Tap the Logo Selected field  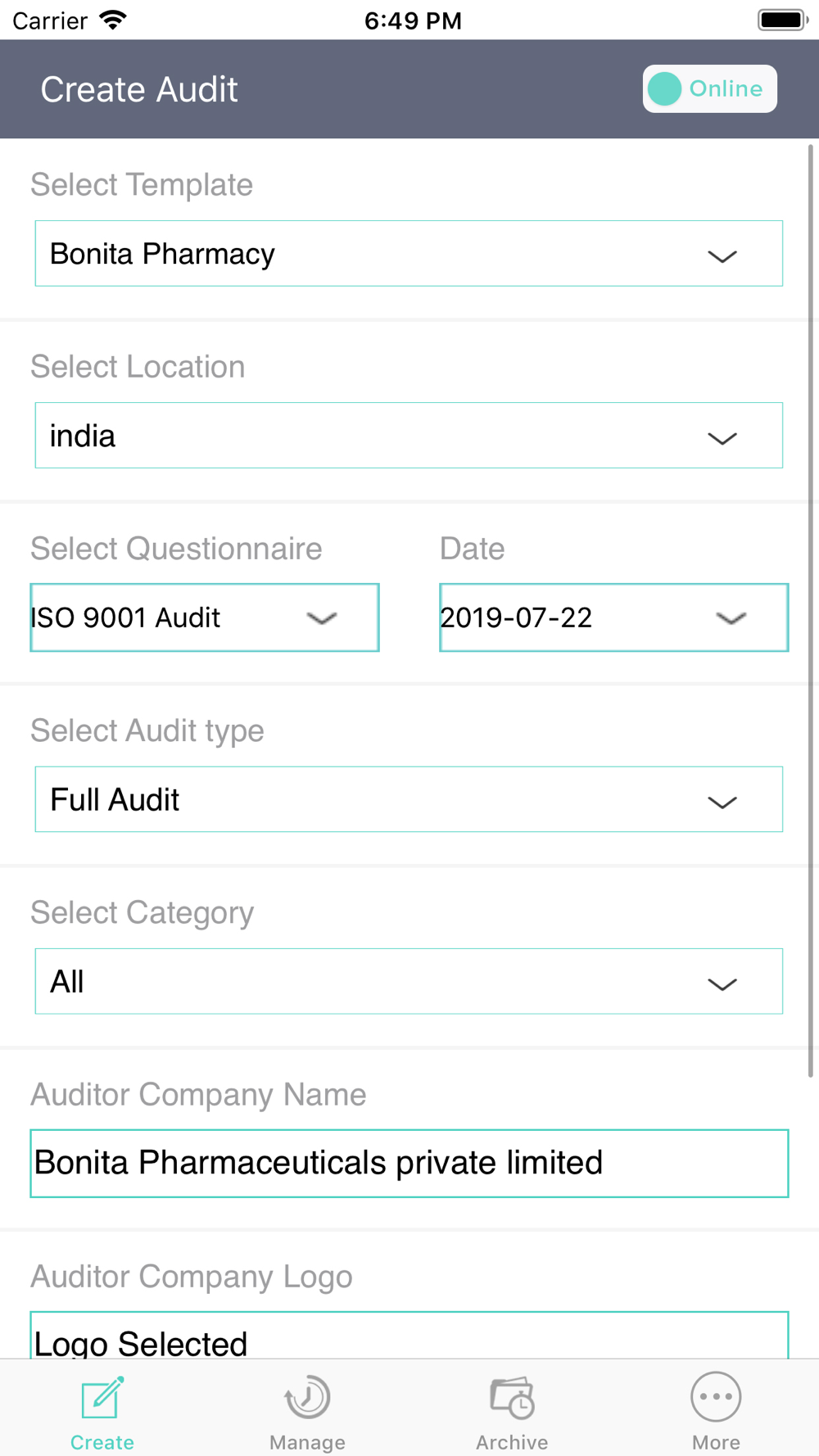coord(409,1336)
